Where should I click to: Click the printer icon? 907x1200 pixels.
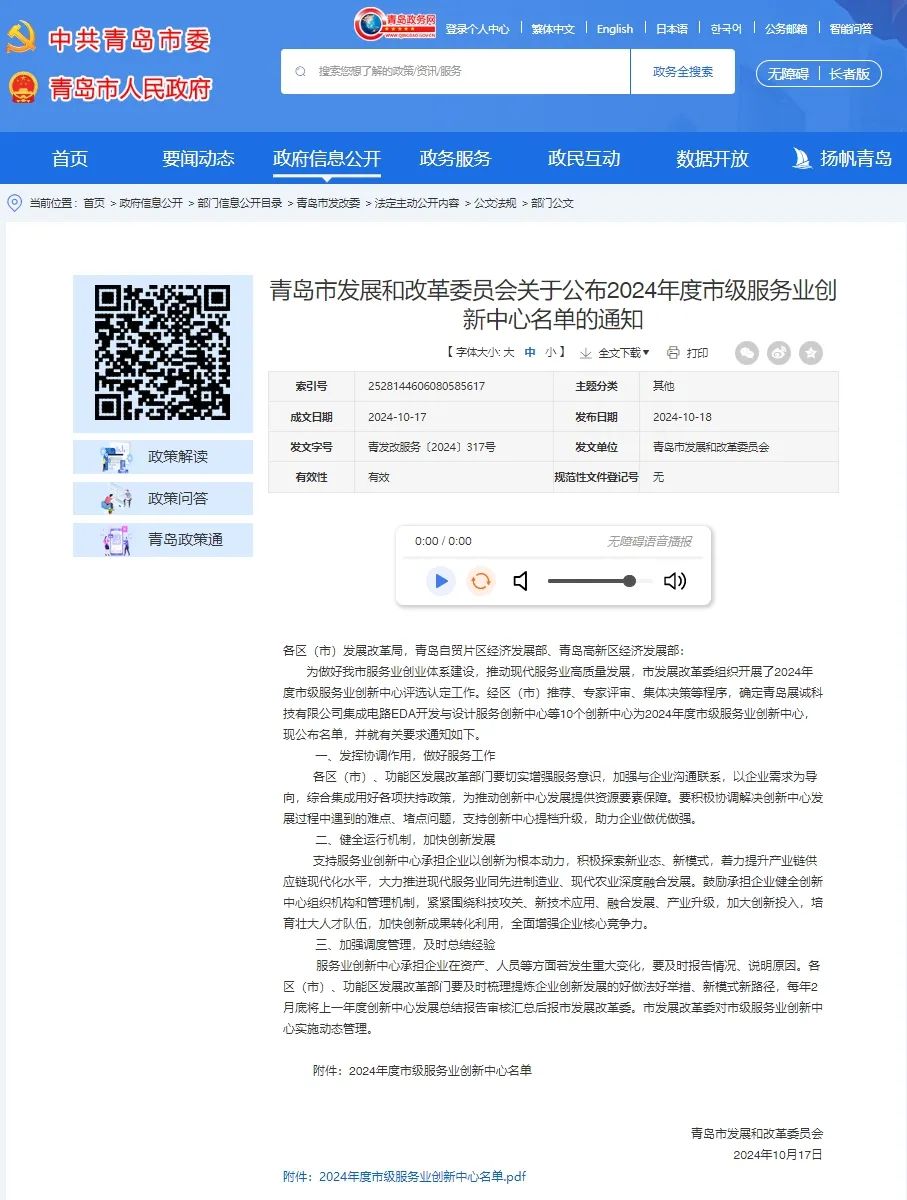(x=673, y=353)
